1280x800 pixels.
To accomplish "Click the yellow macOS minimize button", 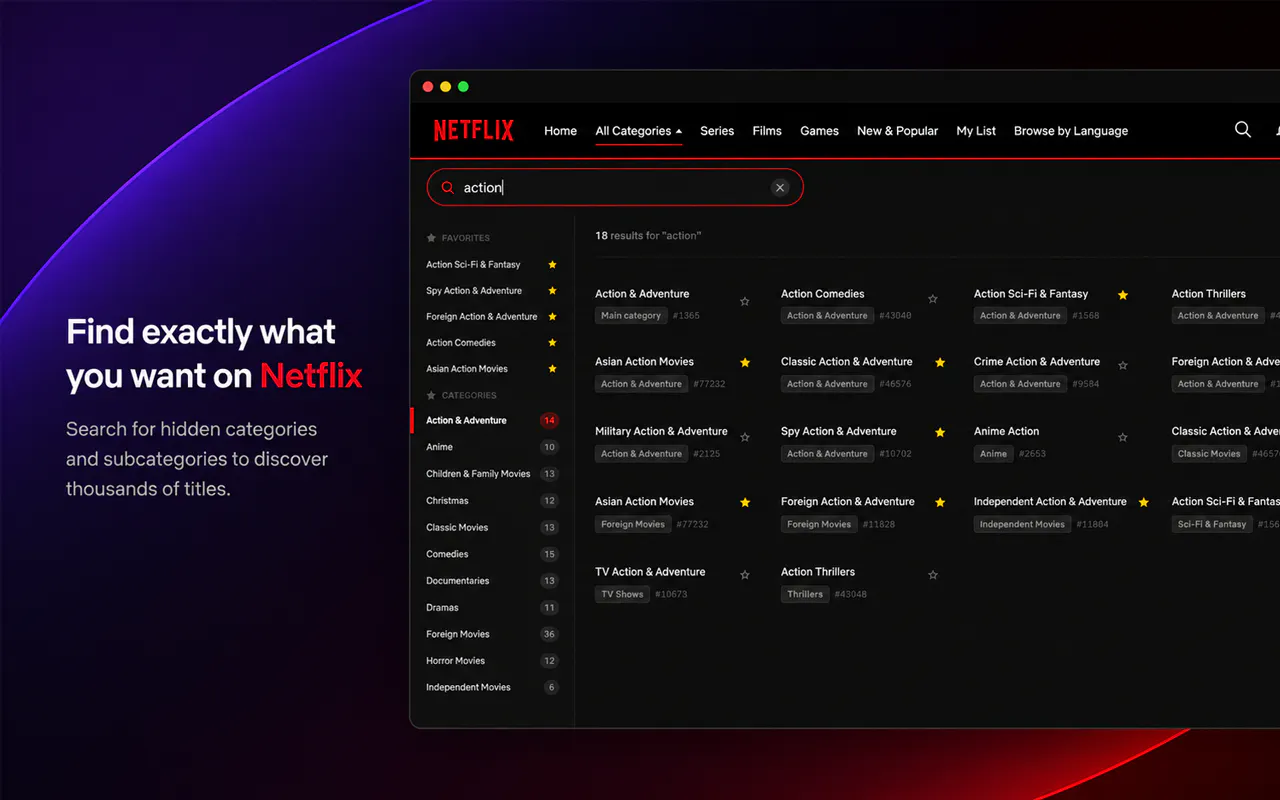I will coord(446,87).
